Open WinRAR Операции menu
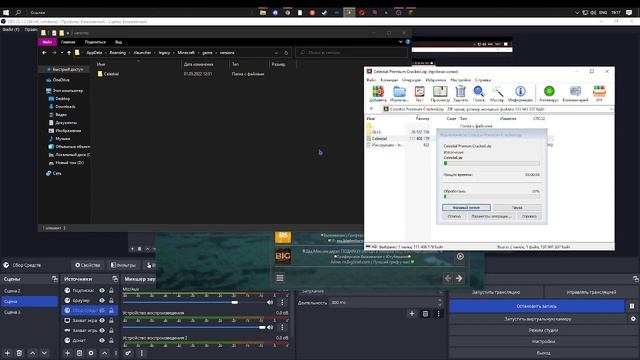 coord(411,80)
